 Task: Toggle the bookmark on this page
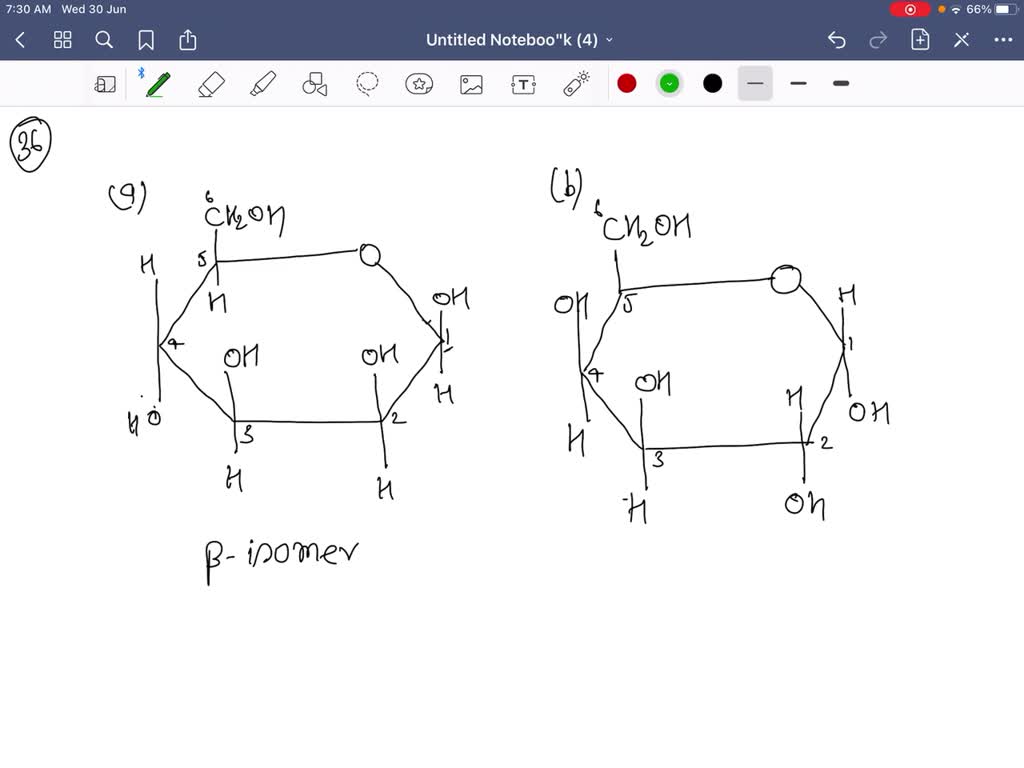click(x=146, y=40)
